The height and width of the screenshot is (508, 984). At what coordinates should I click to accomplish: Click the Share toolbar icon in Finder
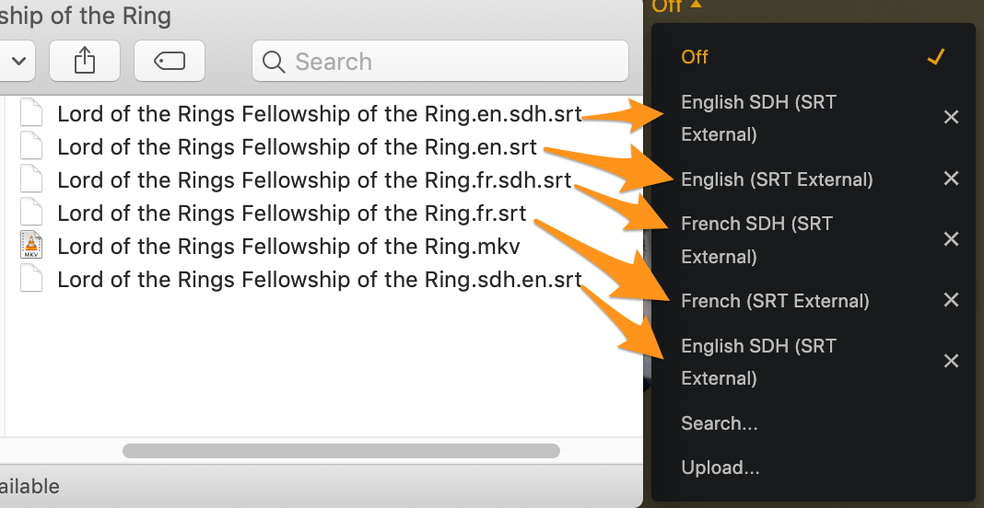(85, 61)
